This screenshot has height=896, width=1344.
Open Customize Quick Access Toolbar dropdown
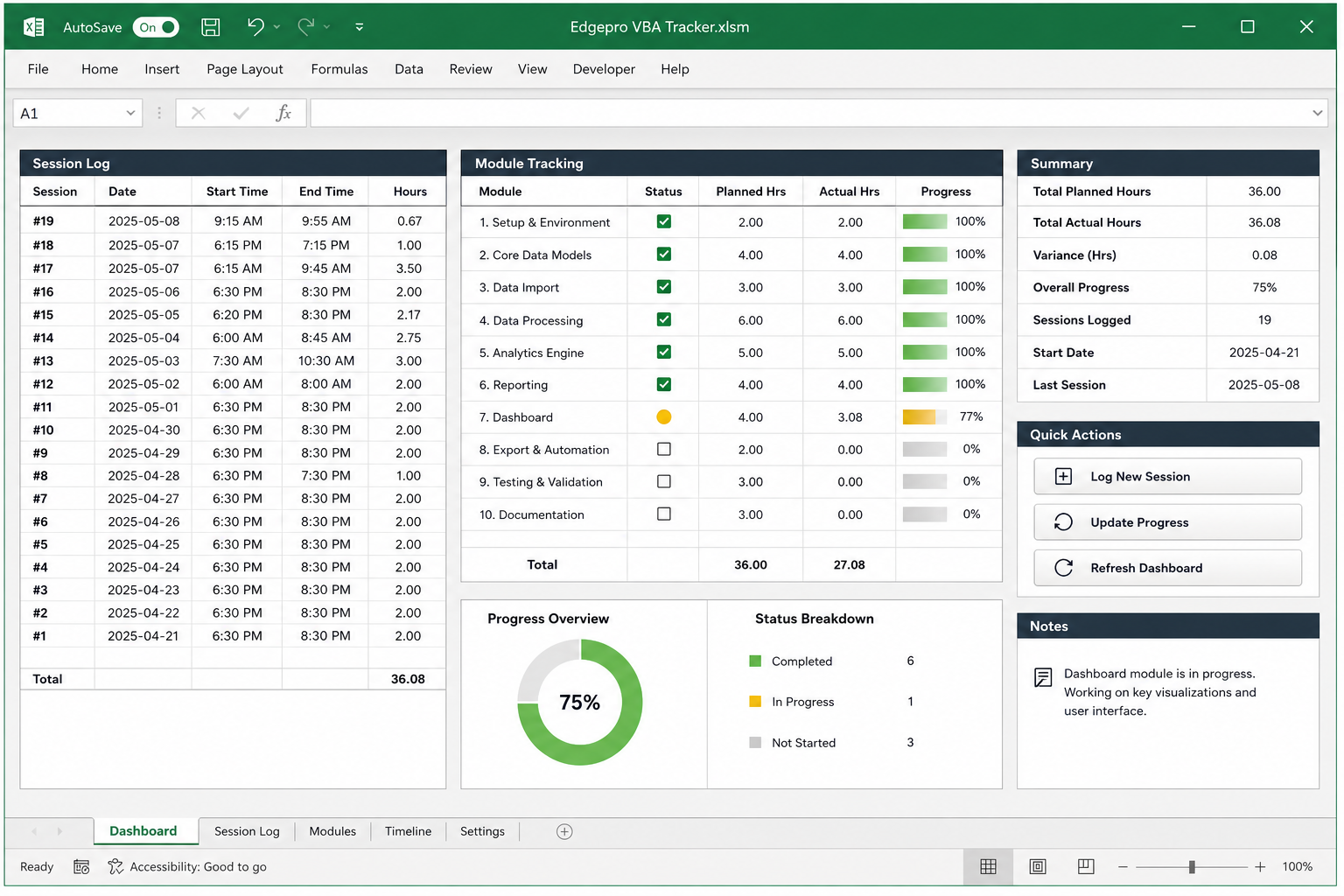tap(359, 27)
